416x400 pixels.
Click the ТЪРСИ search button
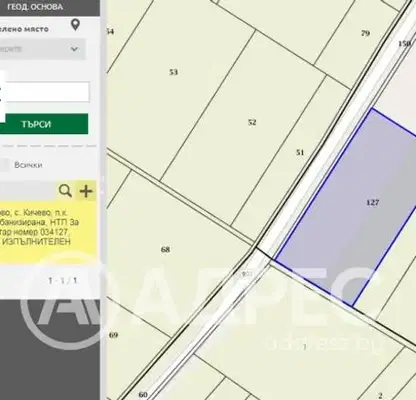click(x=44, y=124)
